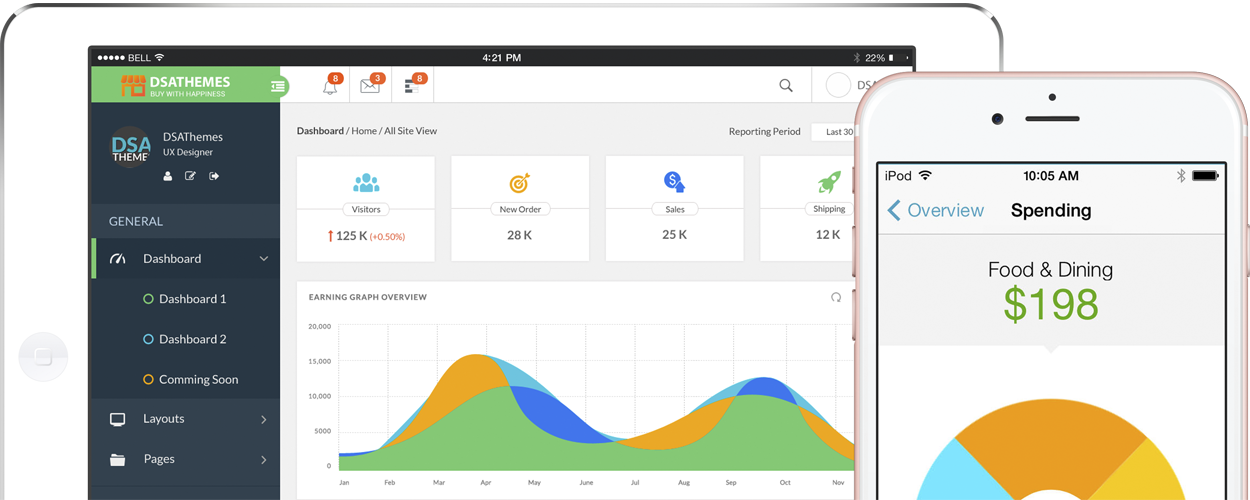Select Comming Soon in sidebar
Viewport: 1250px width, 500px height.
point(197,379)
